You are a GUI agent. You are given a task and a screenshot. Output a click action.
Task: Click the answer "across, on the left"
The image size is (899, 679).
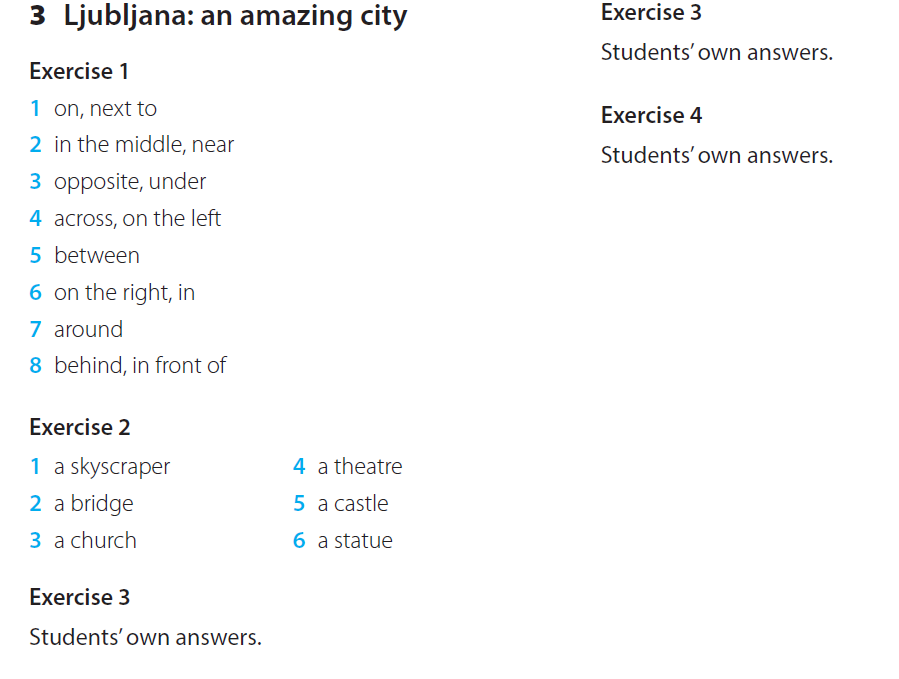[137, 219]
